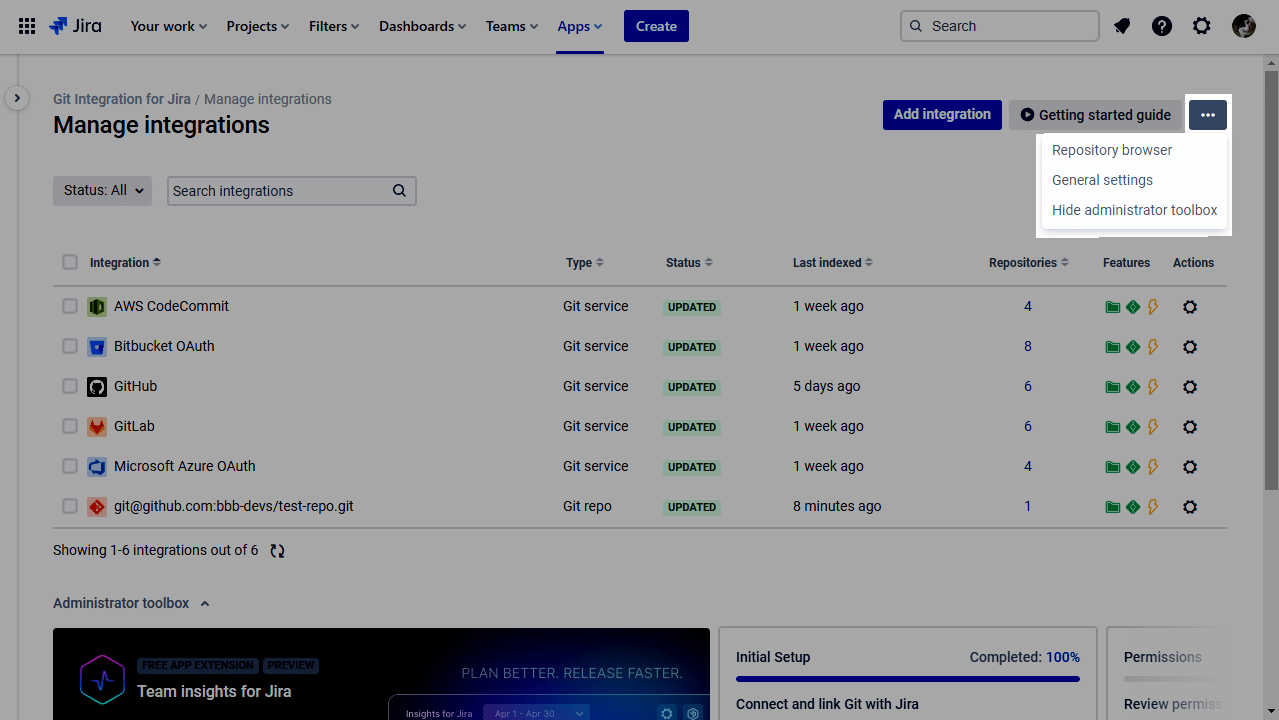Viewport: 1279px width, 720px height.
Task: Toggle the select-all integrations header checkbox
Action: (70, 262)
